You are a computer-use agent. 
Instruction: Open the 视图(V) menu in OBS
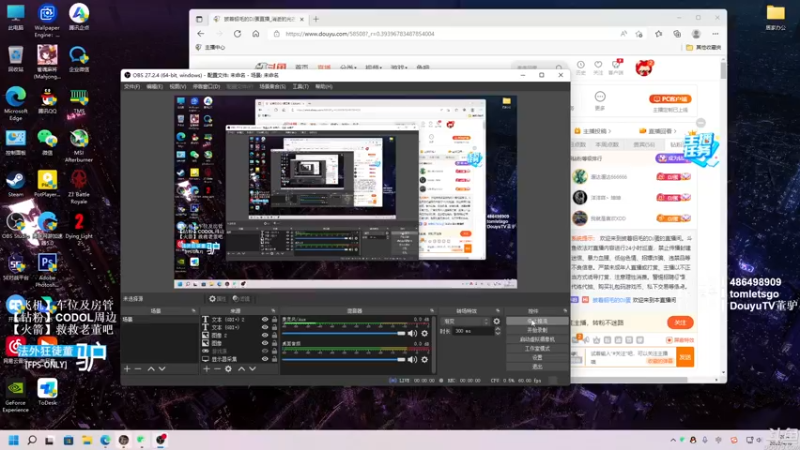pos(178,87)
